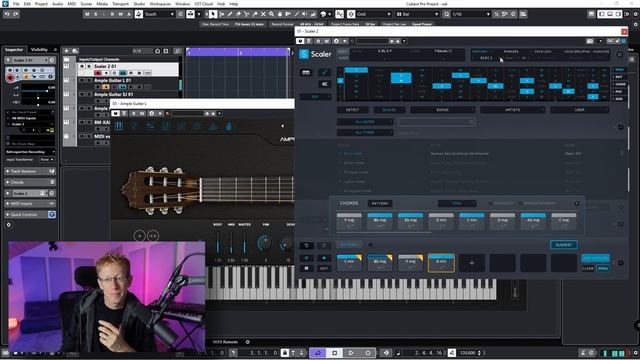The height and width of the screenshot is (360, 640).
Task: Click the EDIT button in Scaler
Action: [x=324, y=268]
